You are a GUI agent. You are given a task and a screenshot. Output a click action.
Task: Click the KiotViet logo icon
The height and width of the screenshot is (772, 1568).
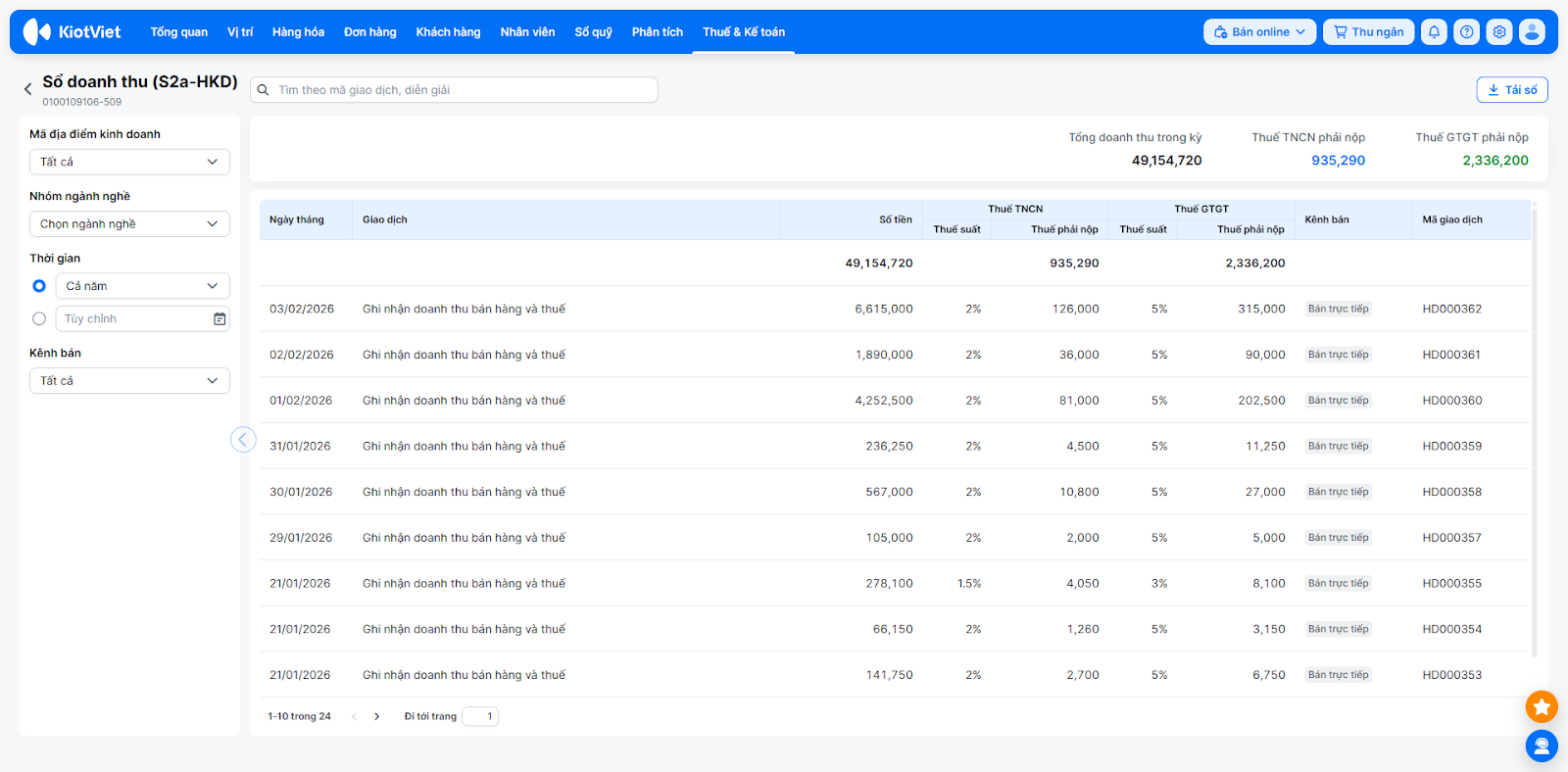(x=37, y=32)
